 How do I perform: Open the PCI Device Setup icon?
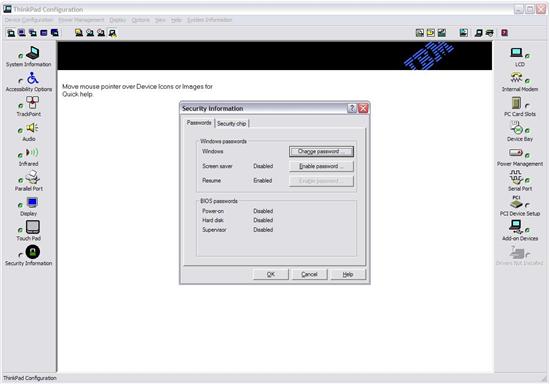[516, 202]
